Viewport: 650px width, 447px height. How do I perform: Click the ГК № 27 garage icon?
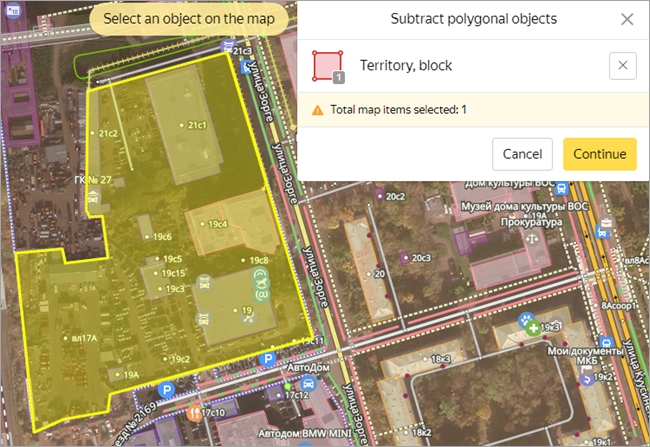pyautogui.click(x=93, y=197)
